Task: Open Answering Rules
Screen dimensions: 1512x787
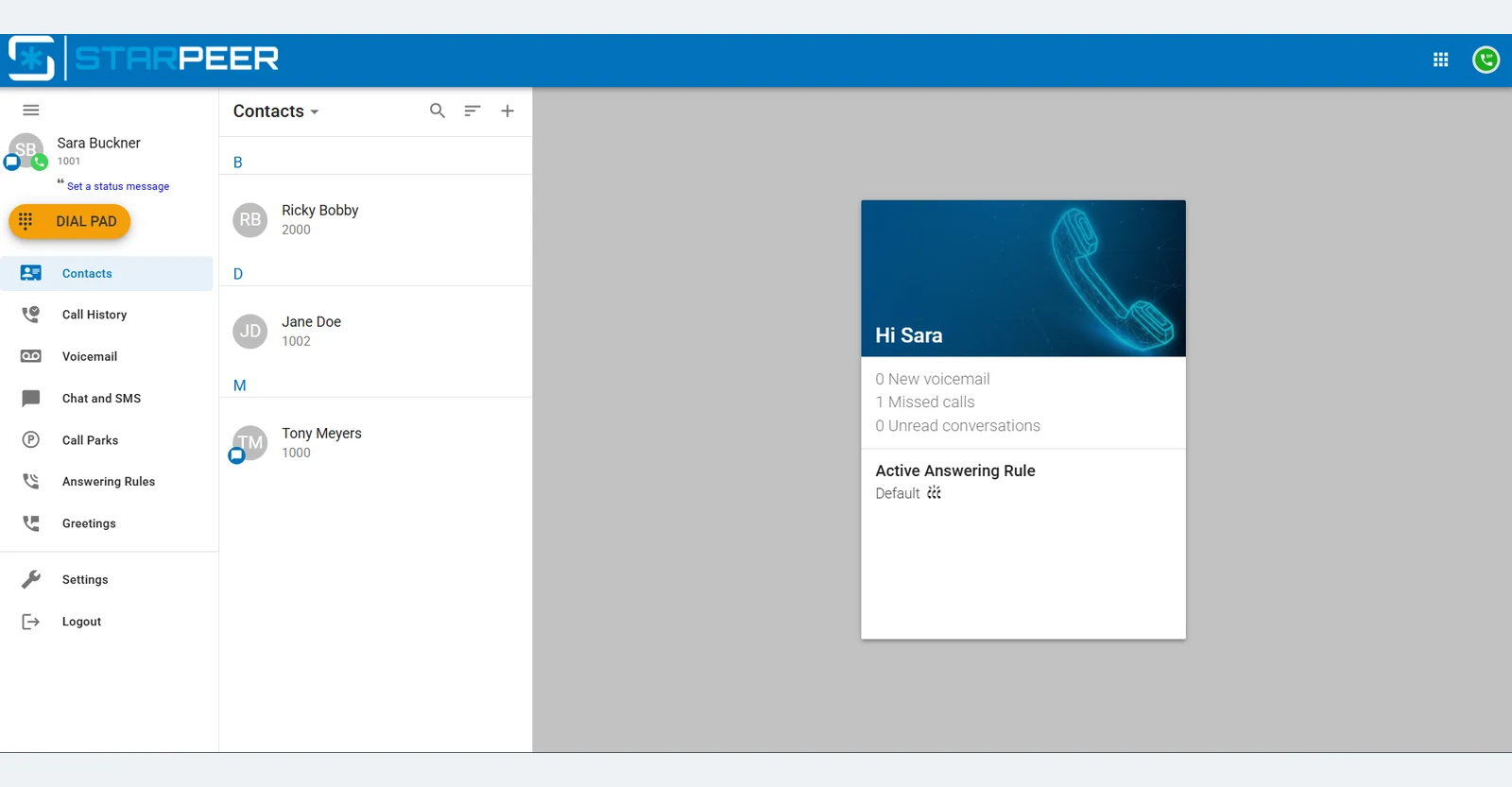Action: tap(107, 481)
